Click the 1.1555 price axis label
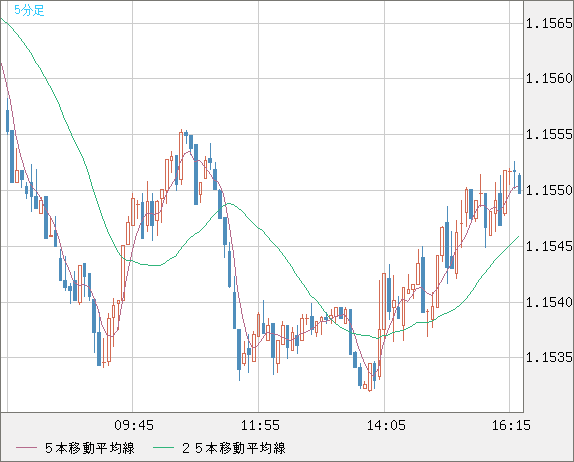Image resolution: width=574 pixels, height=462 pixels. click(549, 135)
